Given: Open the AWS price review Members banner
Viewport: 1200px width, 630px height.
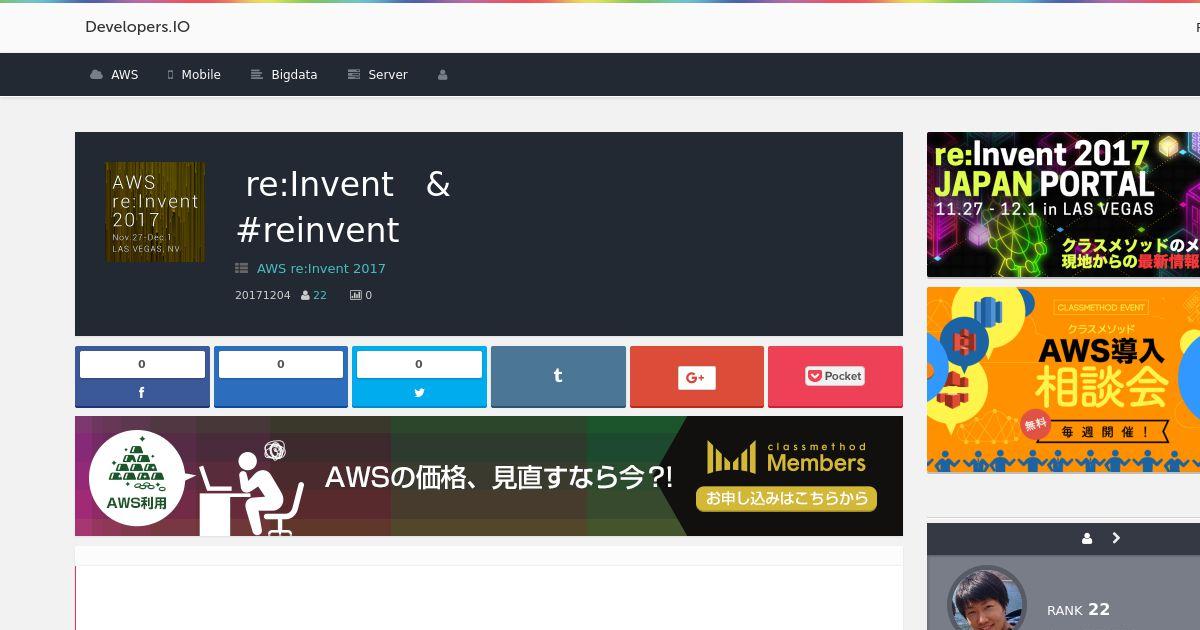Looking at the screenshot, I should 489,476.
